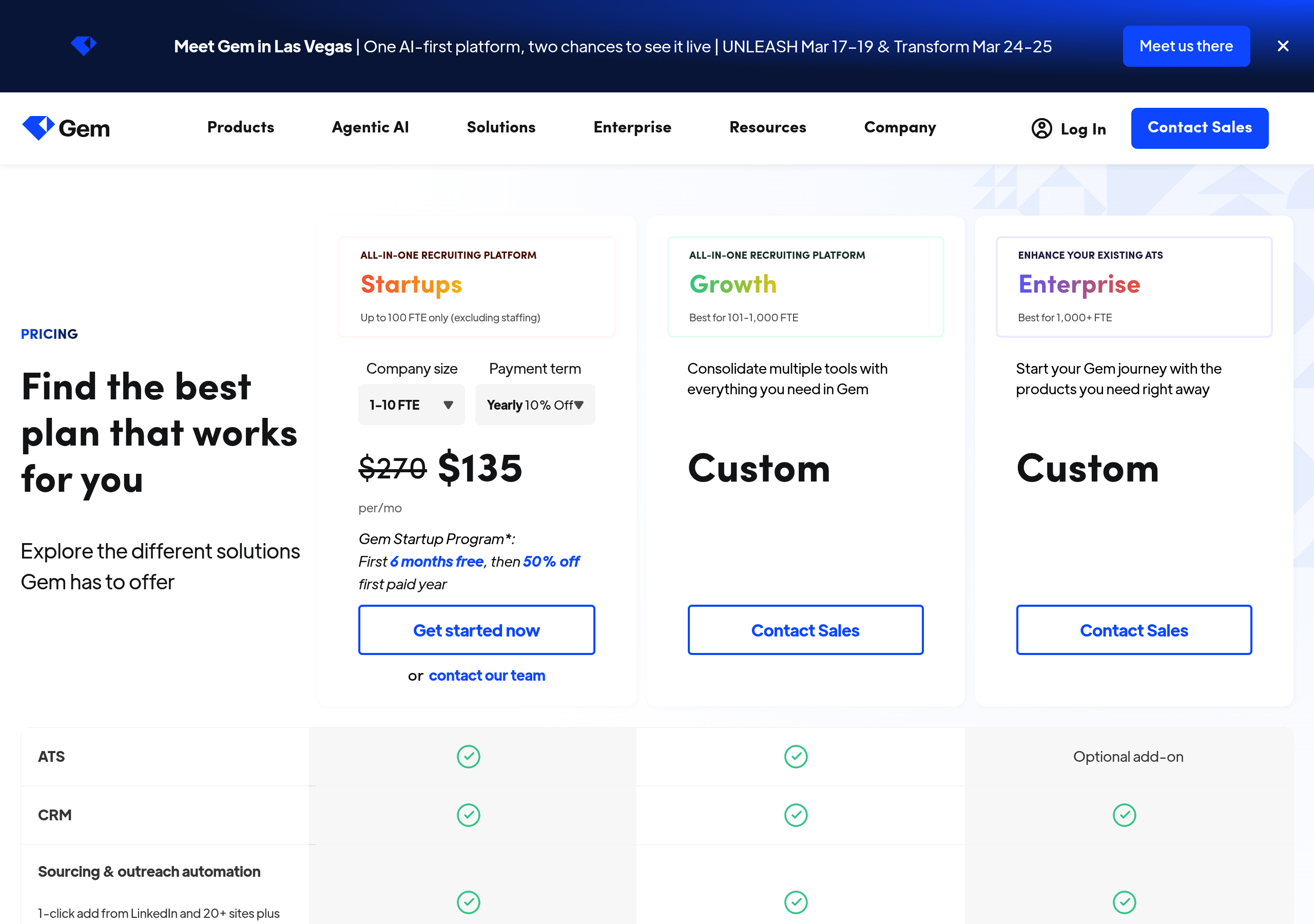Open the Products menu
Image resolution: width=1314 pixels, height=924 pixels.
[x=240, y=128]
